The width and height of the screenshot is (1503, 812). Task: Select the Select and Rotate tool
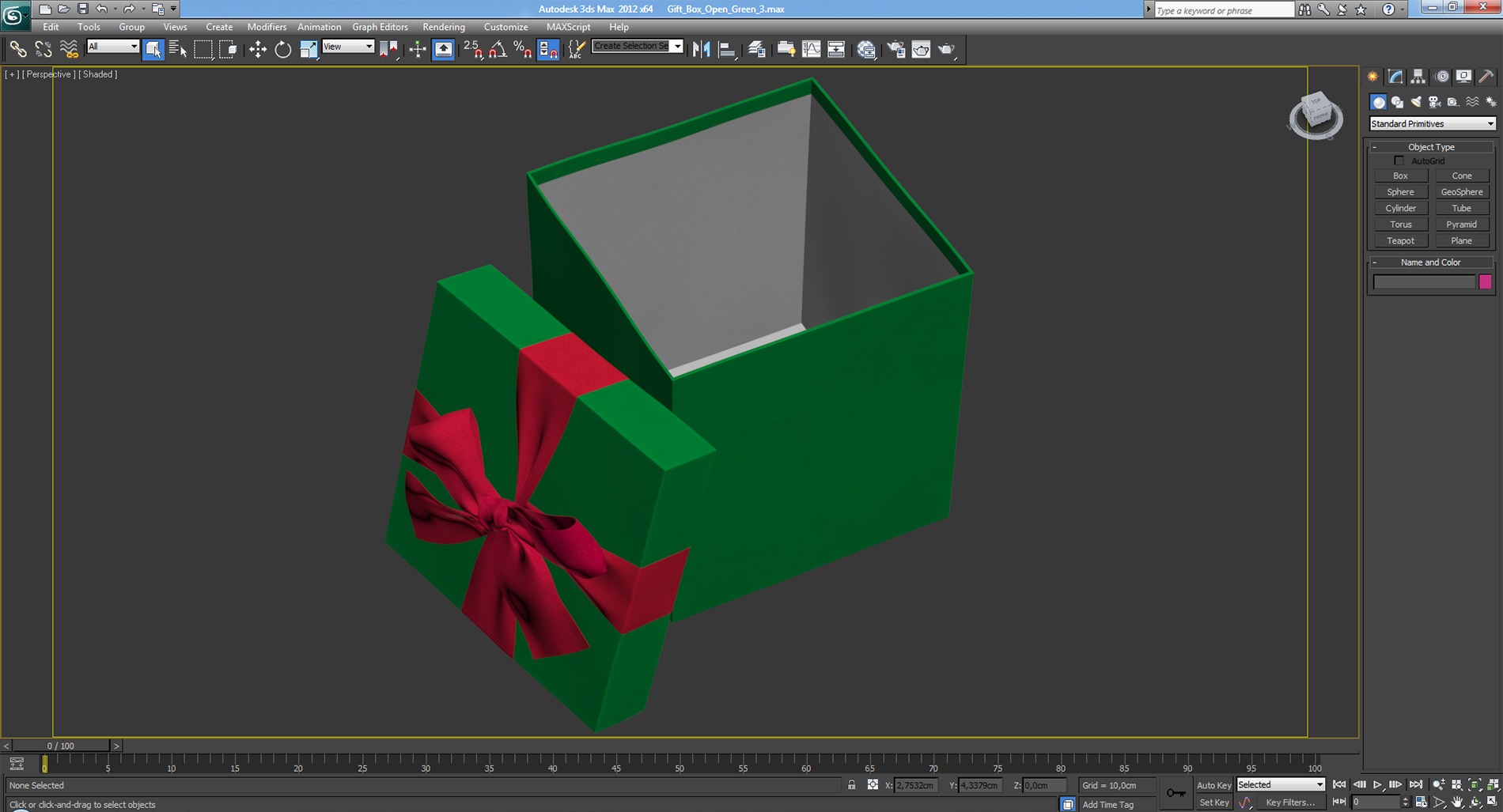point(282,49)
